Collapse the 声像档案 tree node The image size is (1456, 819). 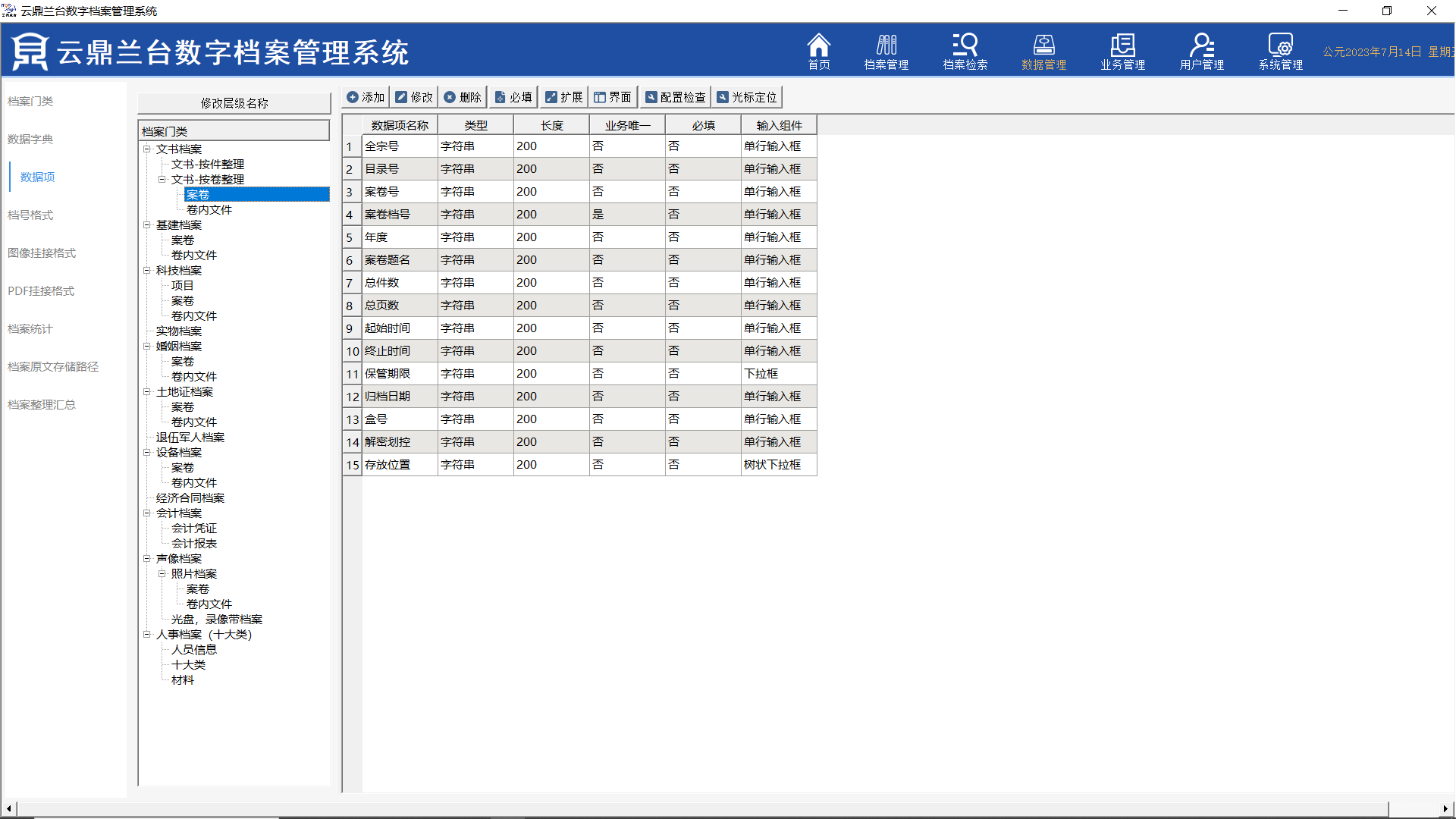[147, 558]
